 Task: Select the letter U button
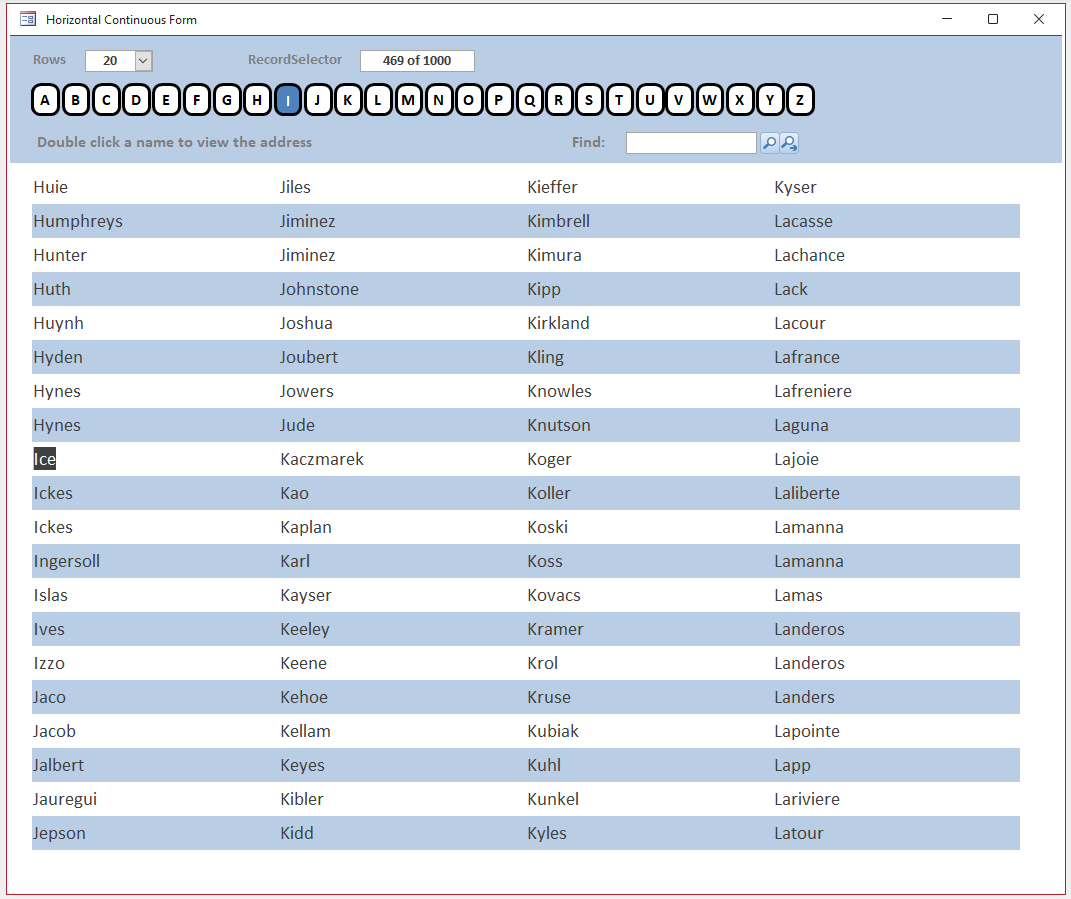[650, 100]
